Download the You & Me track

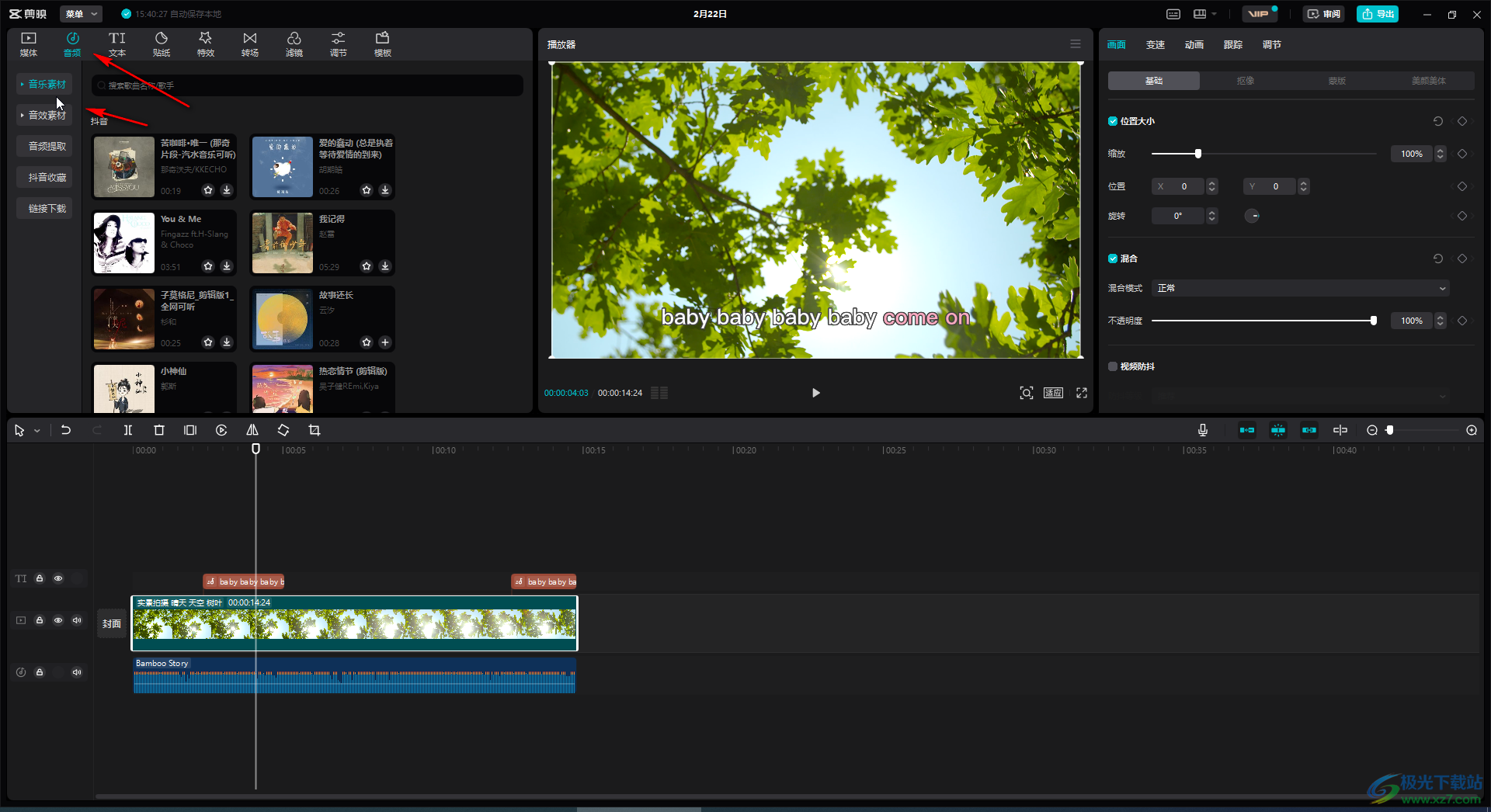[227, 266]
